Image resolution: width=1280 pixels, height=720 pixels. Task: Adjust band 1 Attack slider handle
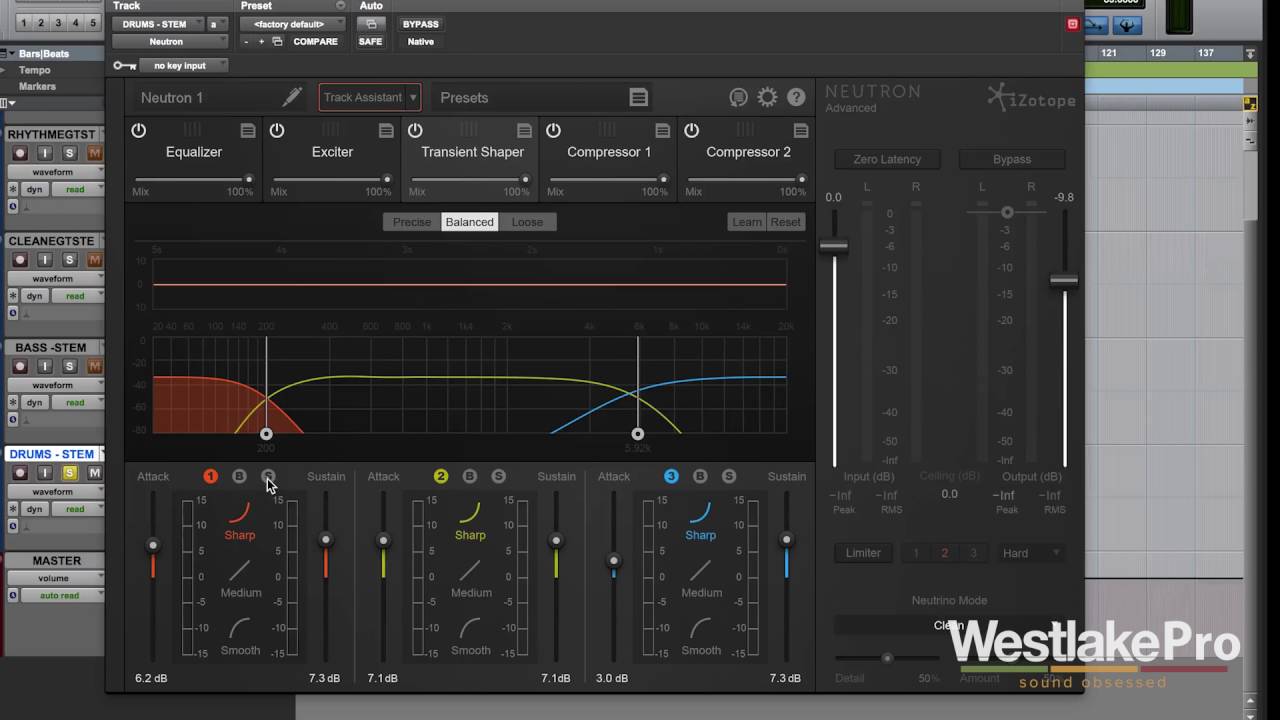pyautogui.click(x=153, y=545)
